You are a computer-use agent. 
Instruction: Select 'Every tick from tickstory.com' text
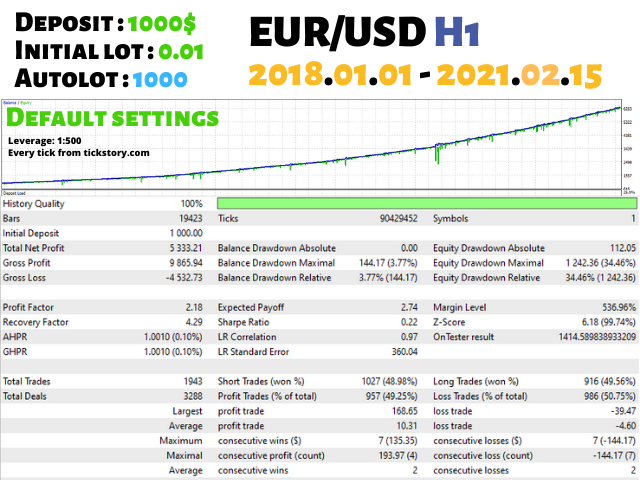(x=79, y=153)
